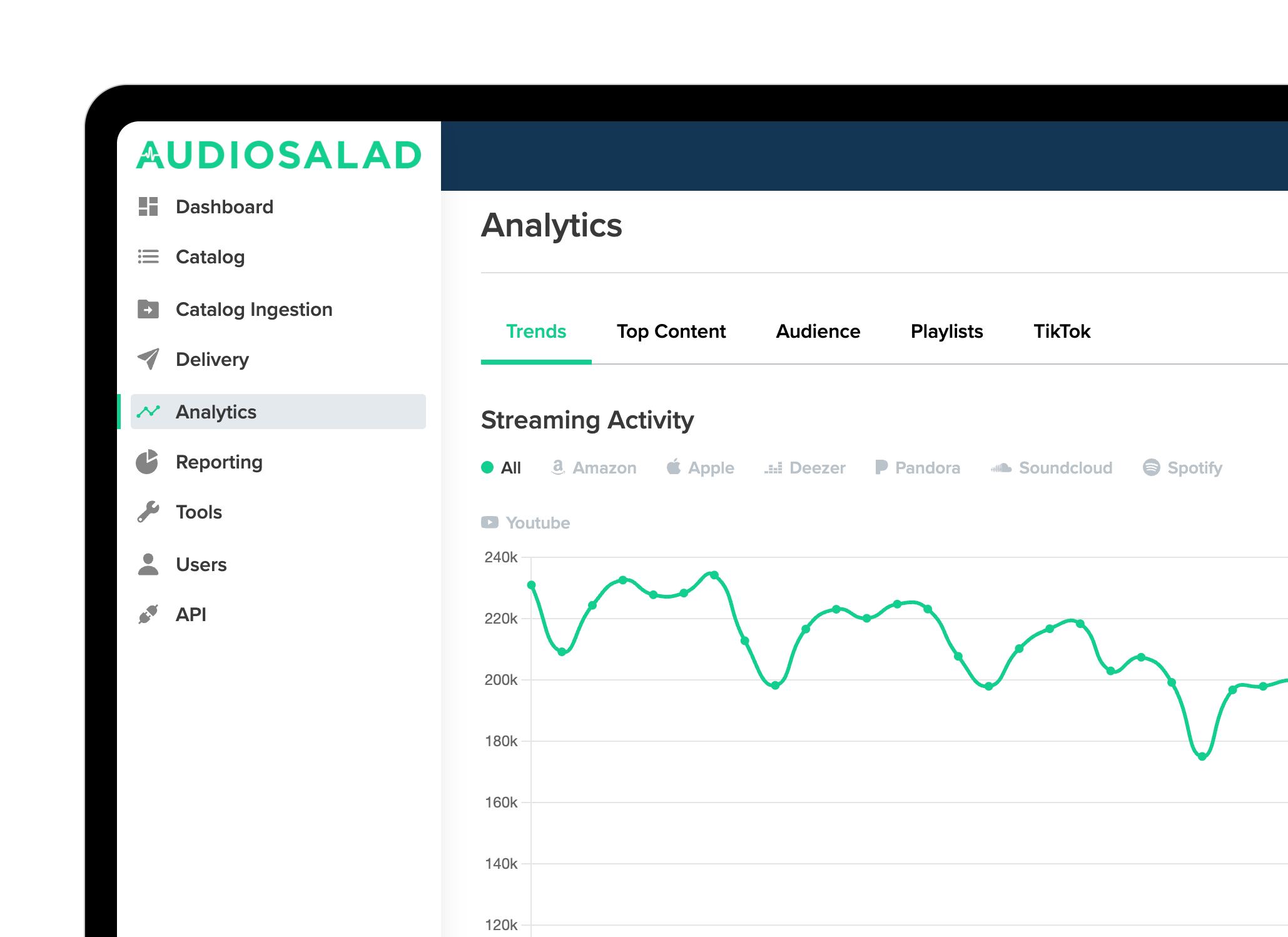Toggle the Youtube streaming filter
This screenshot has width=1288, height=937.
coord(525,522)
